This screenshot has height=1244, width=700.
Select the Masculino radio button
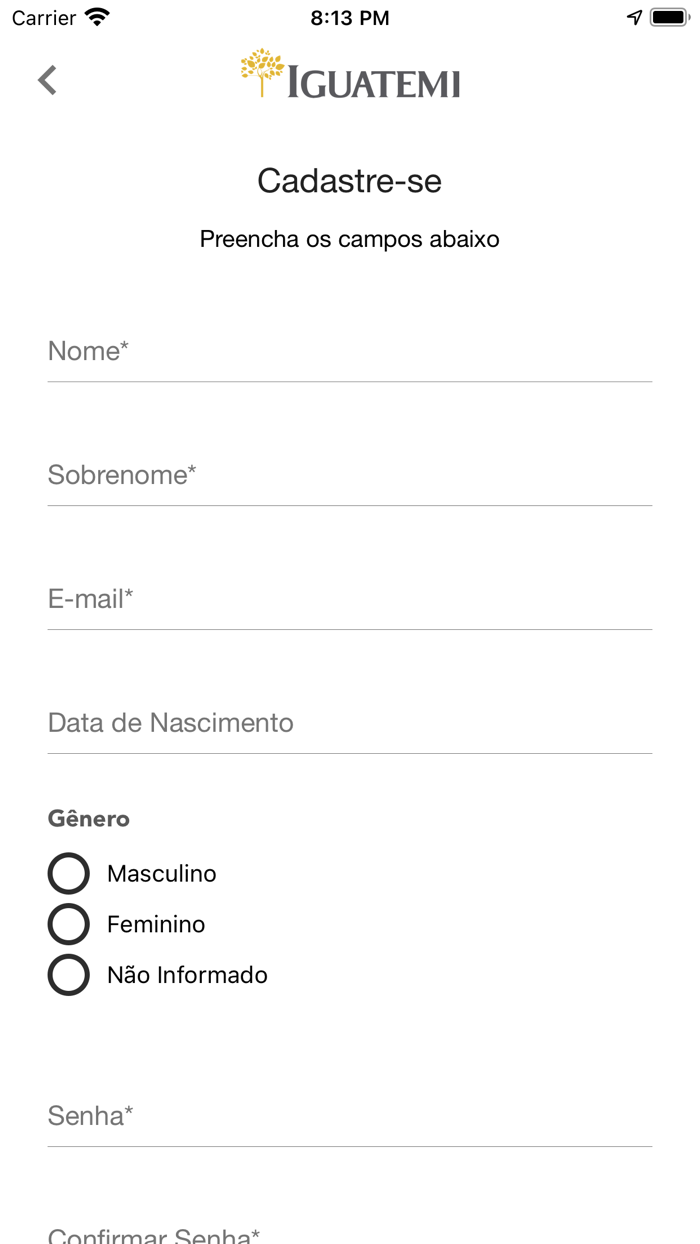pyautogui.click(x=69, y=873)
